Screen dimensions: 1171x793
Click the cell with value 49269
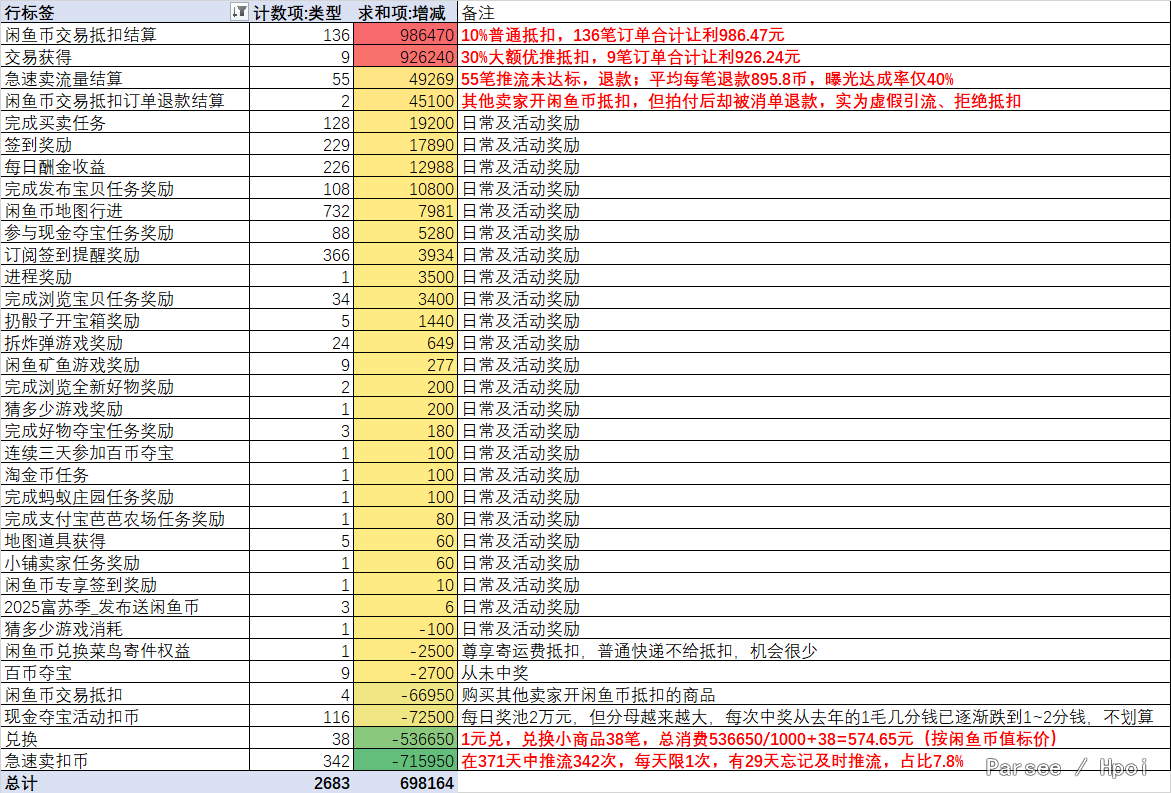coord(405,78)
